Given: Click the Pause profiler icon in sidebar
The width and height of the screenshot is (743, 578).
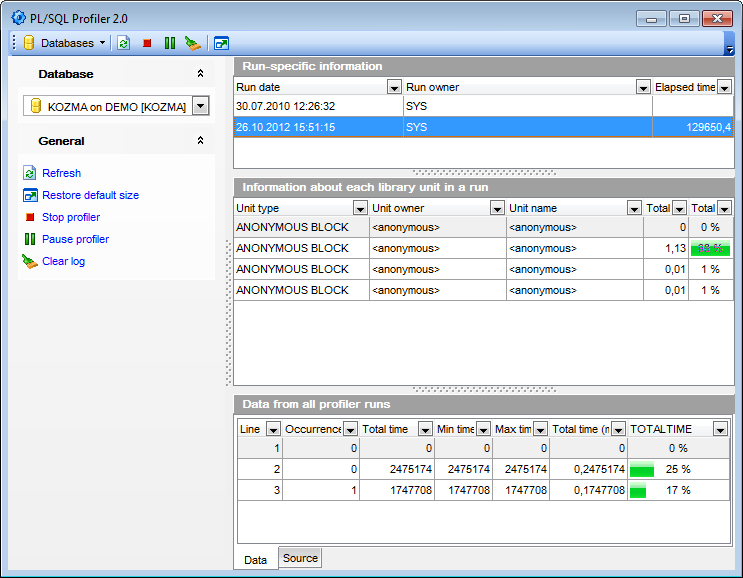Looking at the screenshot, I should pyautogui.click(x=29, y=239).
